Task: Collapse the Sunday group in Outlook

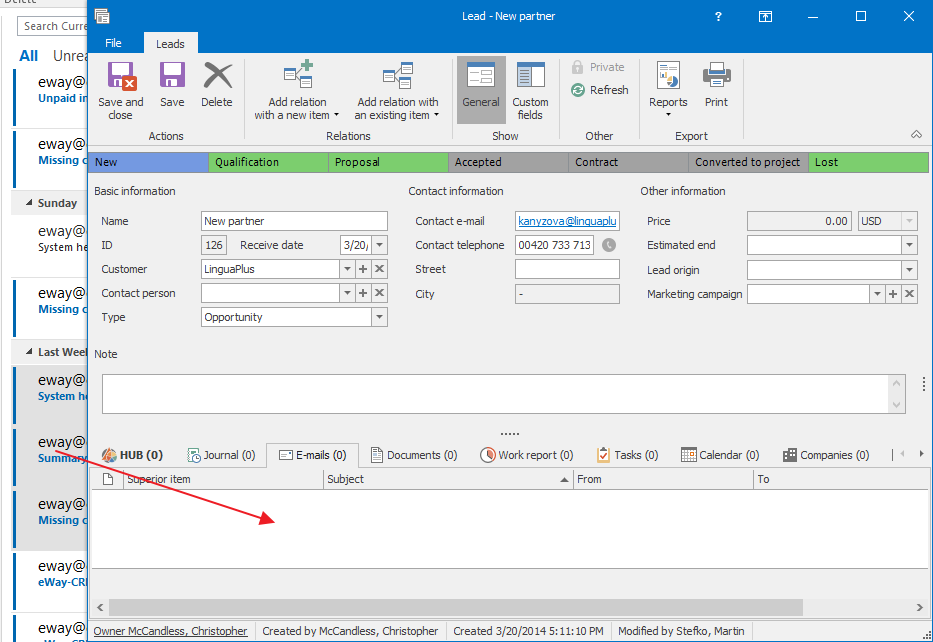Action: click(29, 203)
